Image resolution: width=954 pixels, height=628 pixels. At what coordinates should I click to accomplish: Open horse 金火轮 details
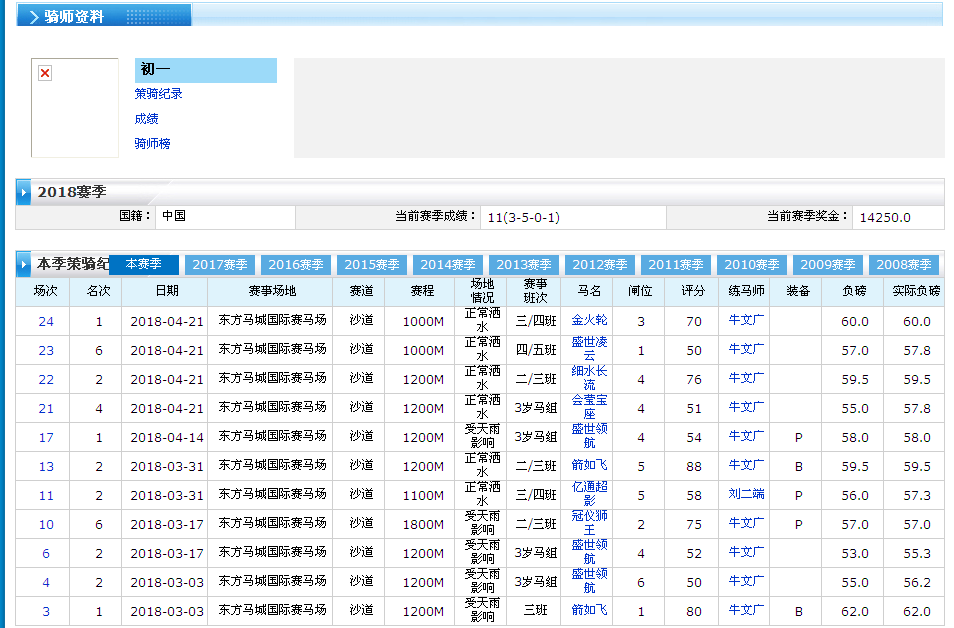pyautogui.click(x=589, y=321)
